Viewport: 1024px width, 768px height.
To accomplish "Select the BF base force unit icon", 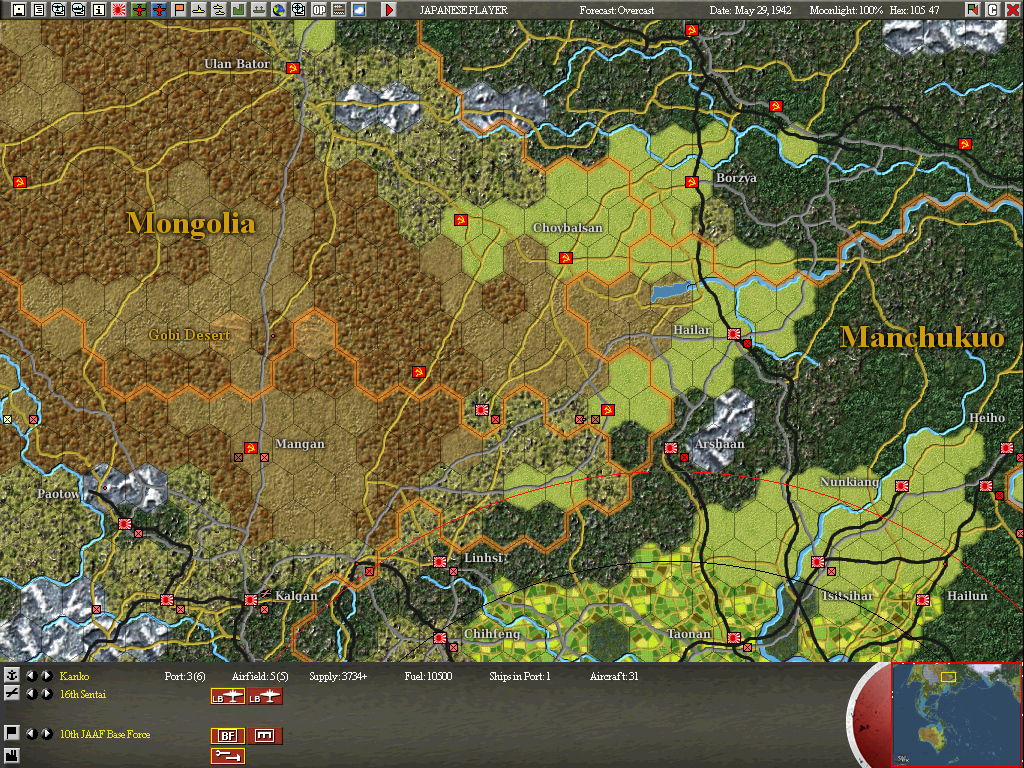I will (228, 736).
